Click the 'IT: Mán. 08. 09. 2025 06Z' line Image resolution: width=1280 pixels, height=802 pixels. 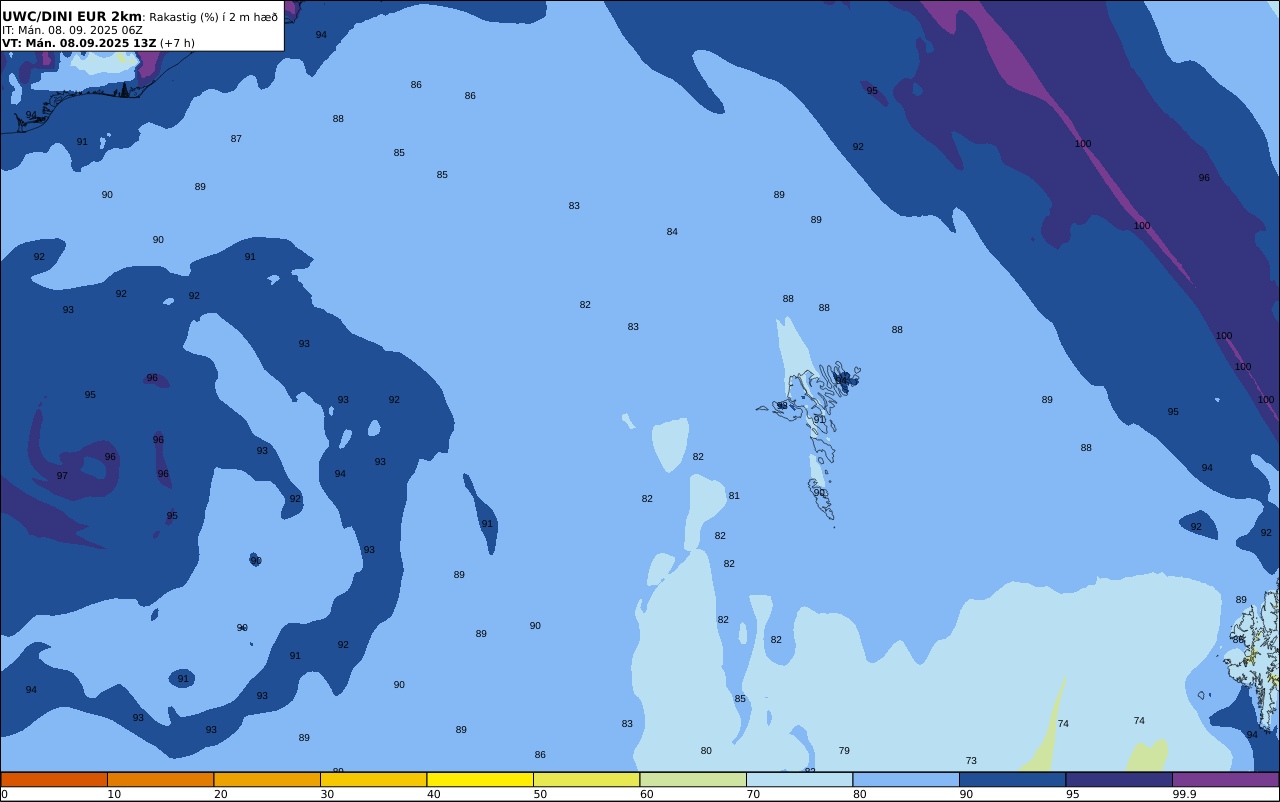pos(72,30)
